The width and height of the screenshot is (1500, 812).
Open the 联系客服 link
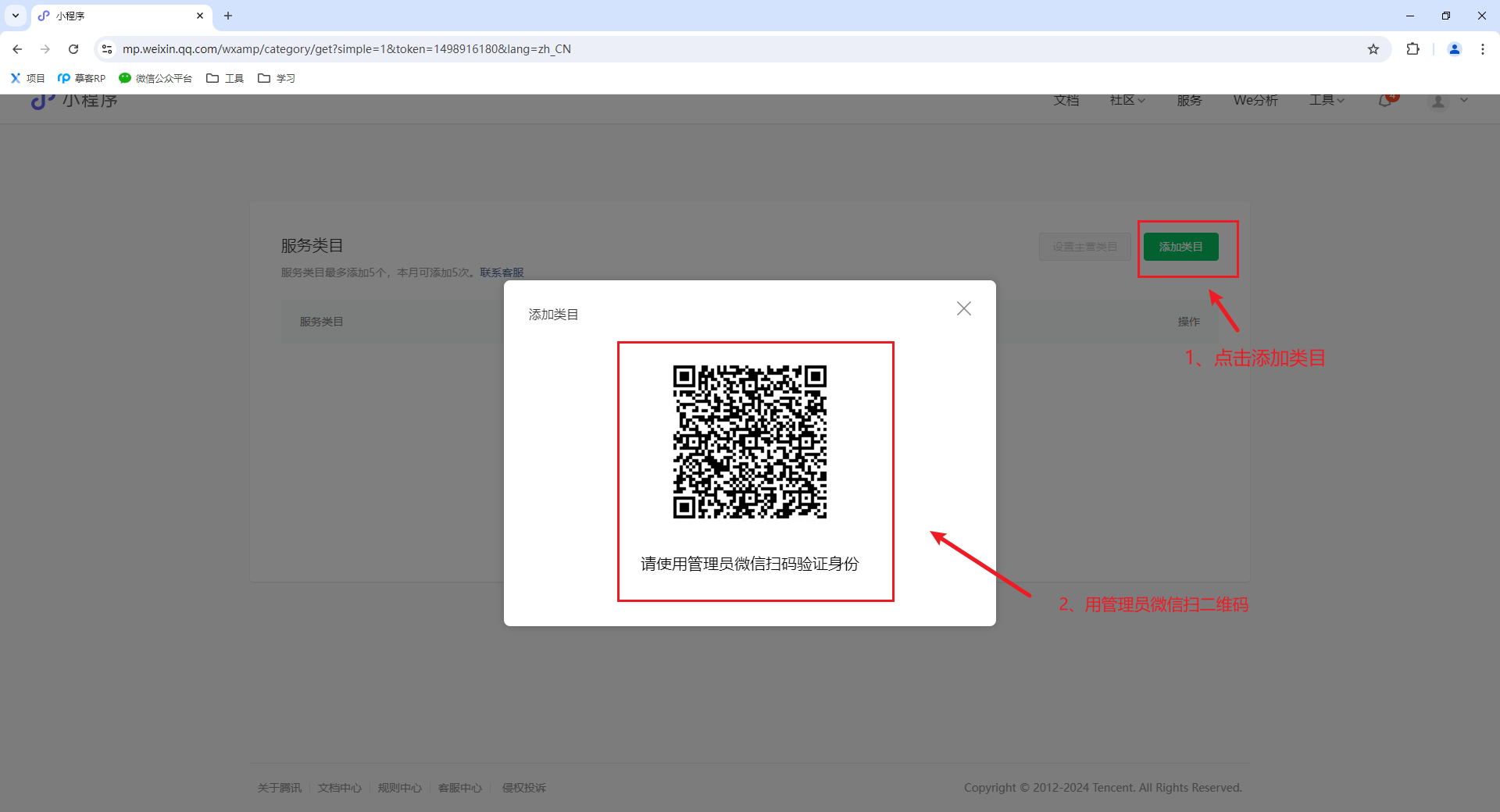pos(502,272)
